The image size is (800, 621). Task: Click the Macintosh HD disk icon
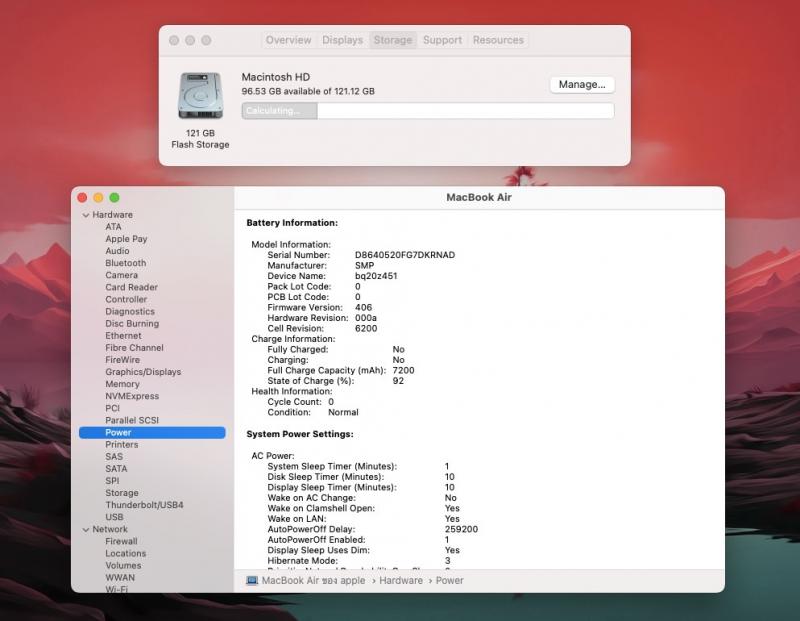[200, 97]
